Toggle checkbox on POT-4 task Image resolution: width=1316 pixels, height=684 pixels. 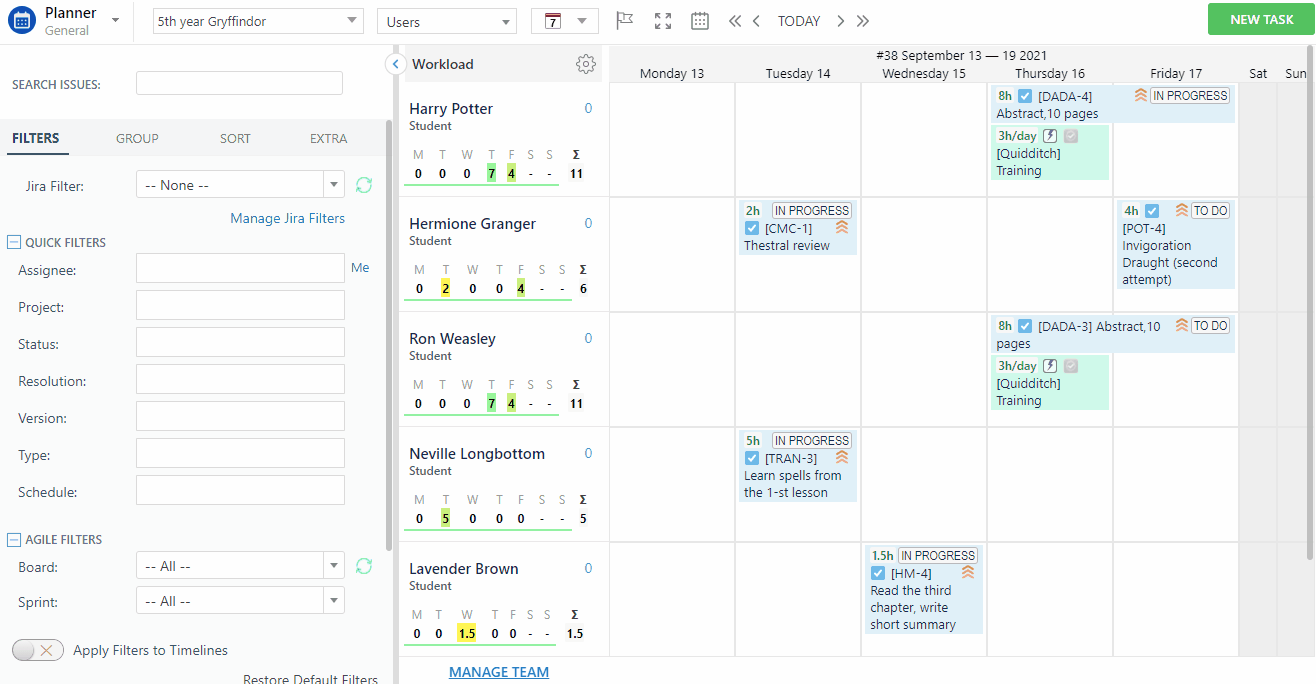click(1152, 211)
